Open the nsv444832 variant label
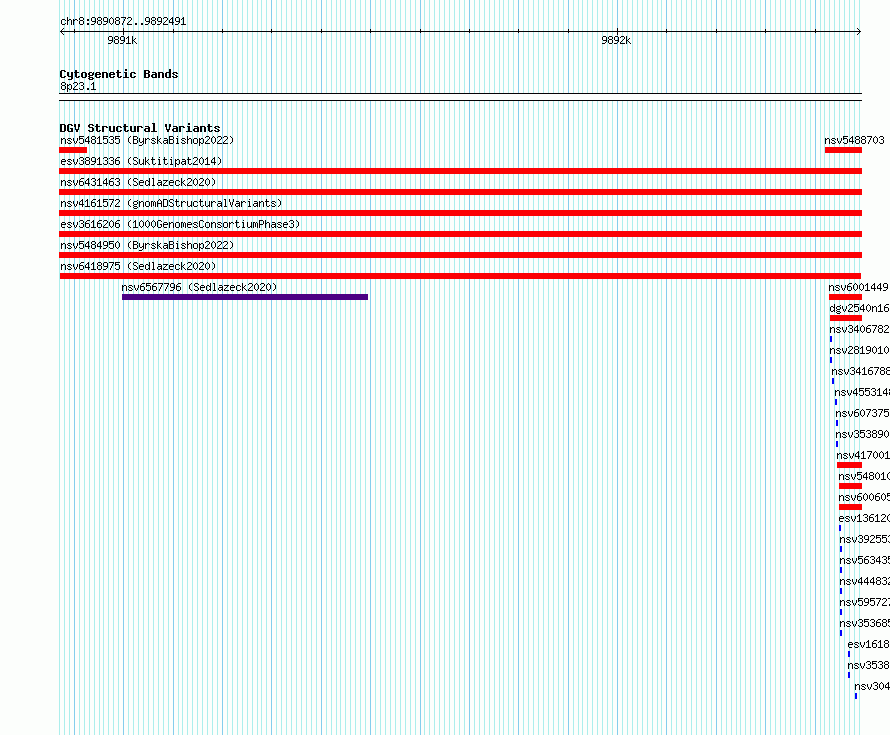The width and height of the screenshot is (890, 735). click(864, 581)
